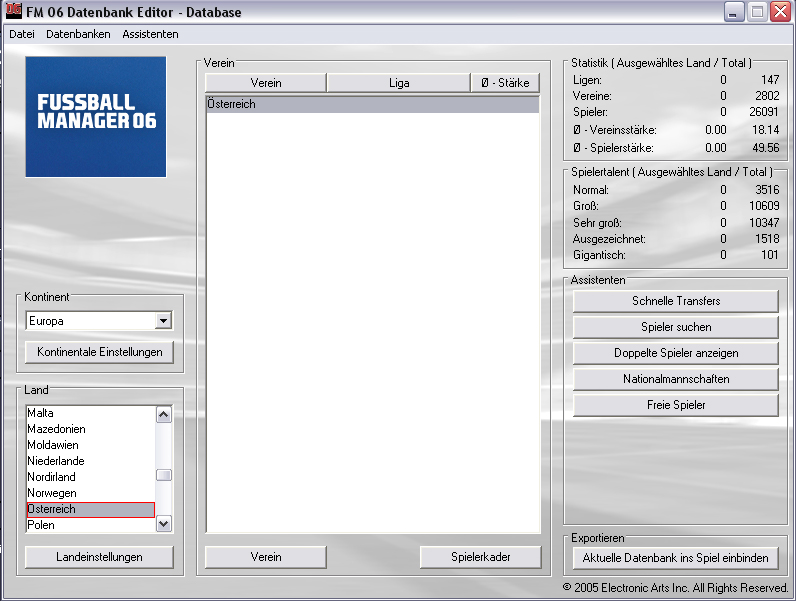Click the Land list scroll down arrow
The image size is (796, 601).
(x=163, y=523)
